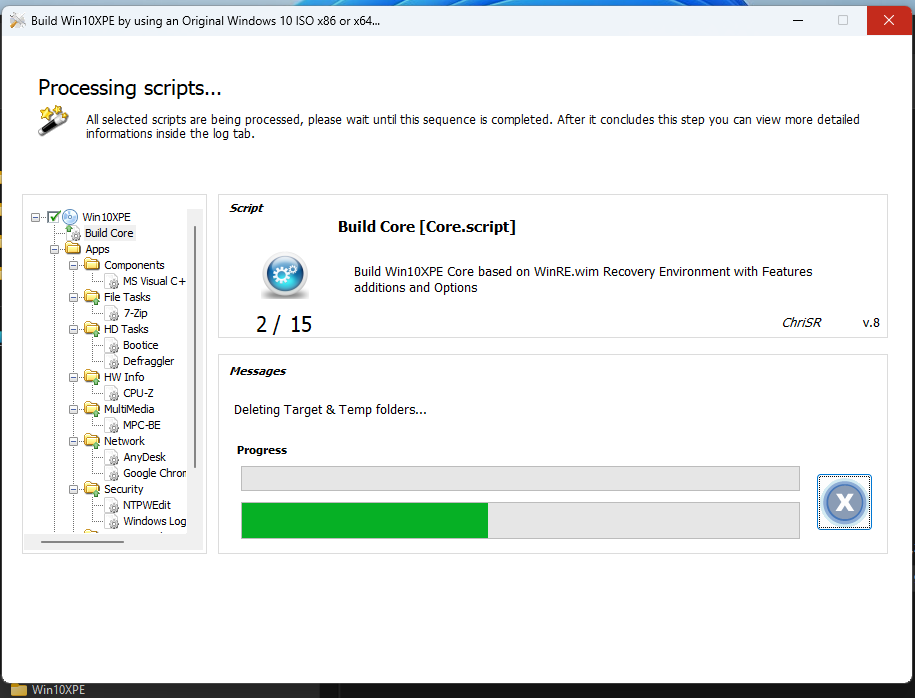The image size is (915, 698).
Task: Select Win10XPE tree label
Action: (106, 217)
